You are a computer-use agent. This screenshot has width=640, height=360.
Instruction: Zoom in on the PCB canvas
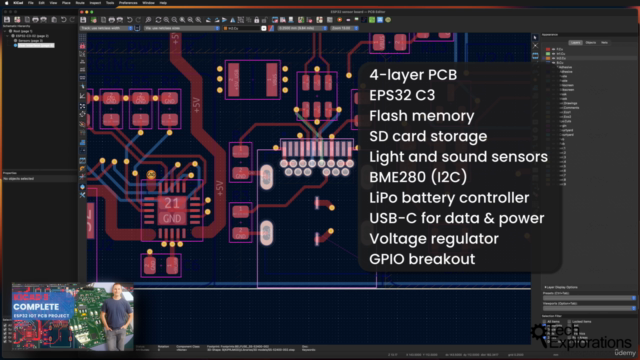point(166,20)
